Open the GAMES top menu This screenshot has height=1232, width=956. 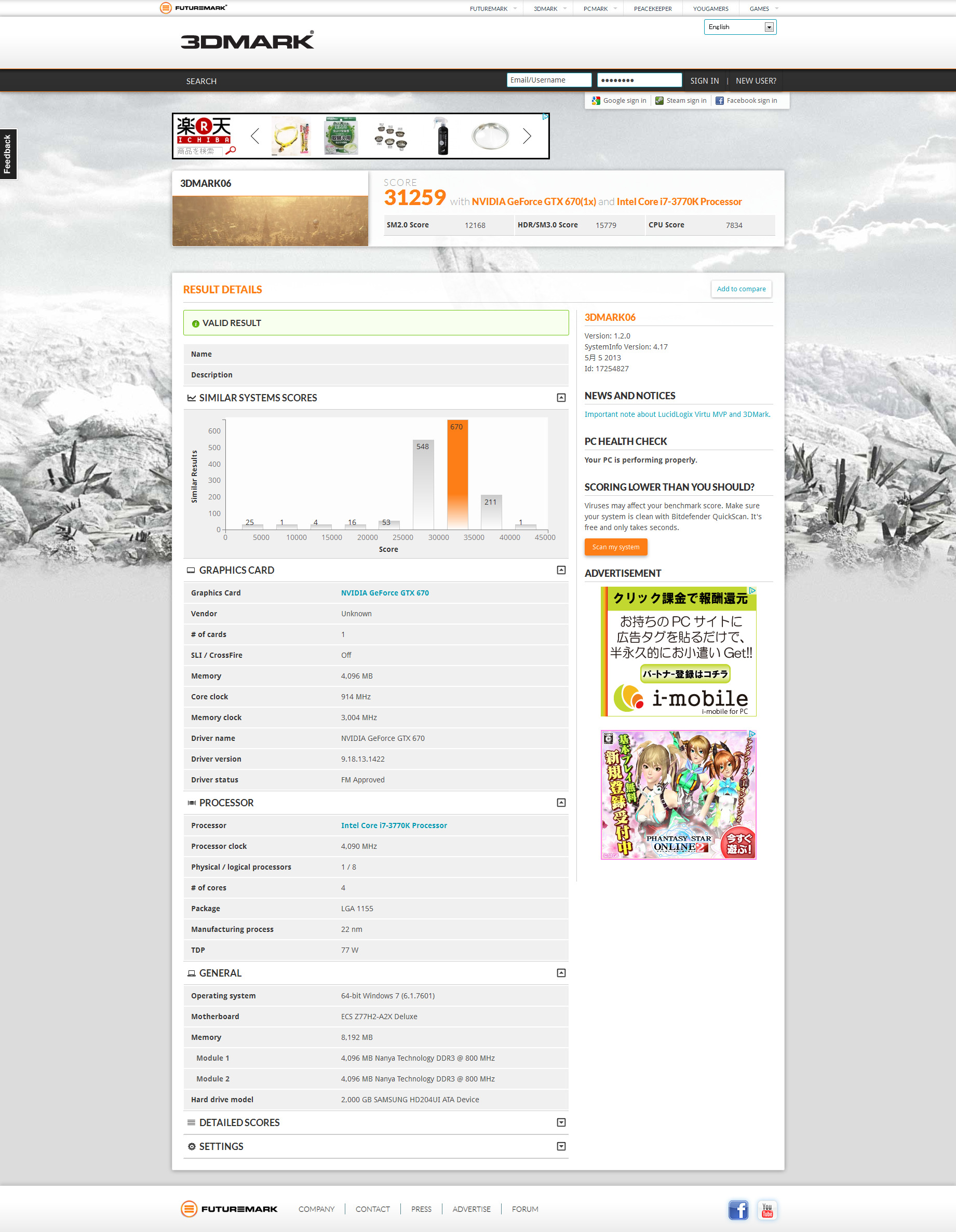coord(763,8)
